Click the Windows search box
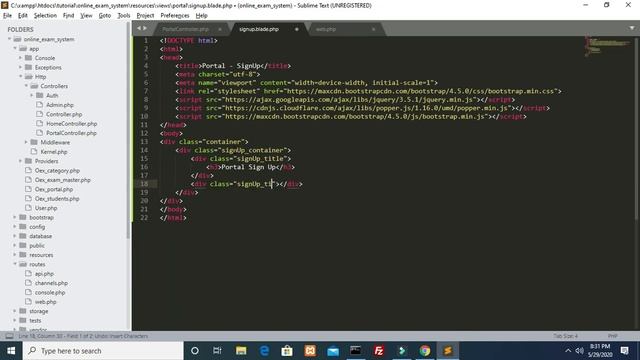This screenshot has width=640, height=360. click(103, 351)
